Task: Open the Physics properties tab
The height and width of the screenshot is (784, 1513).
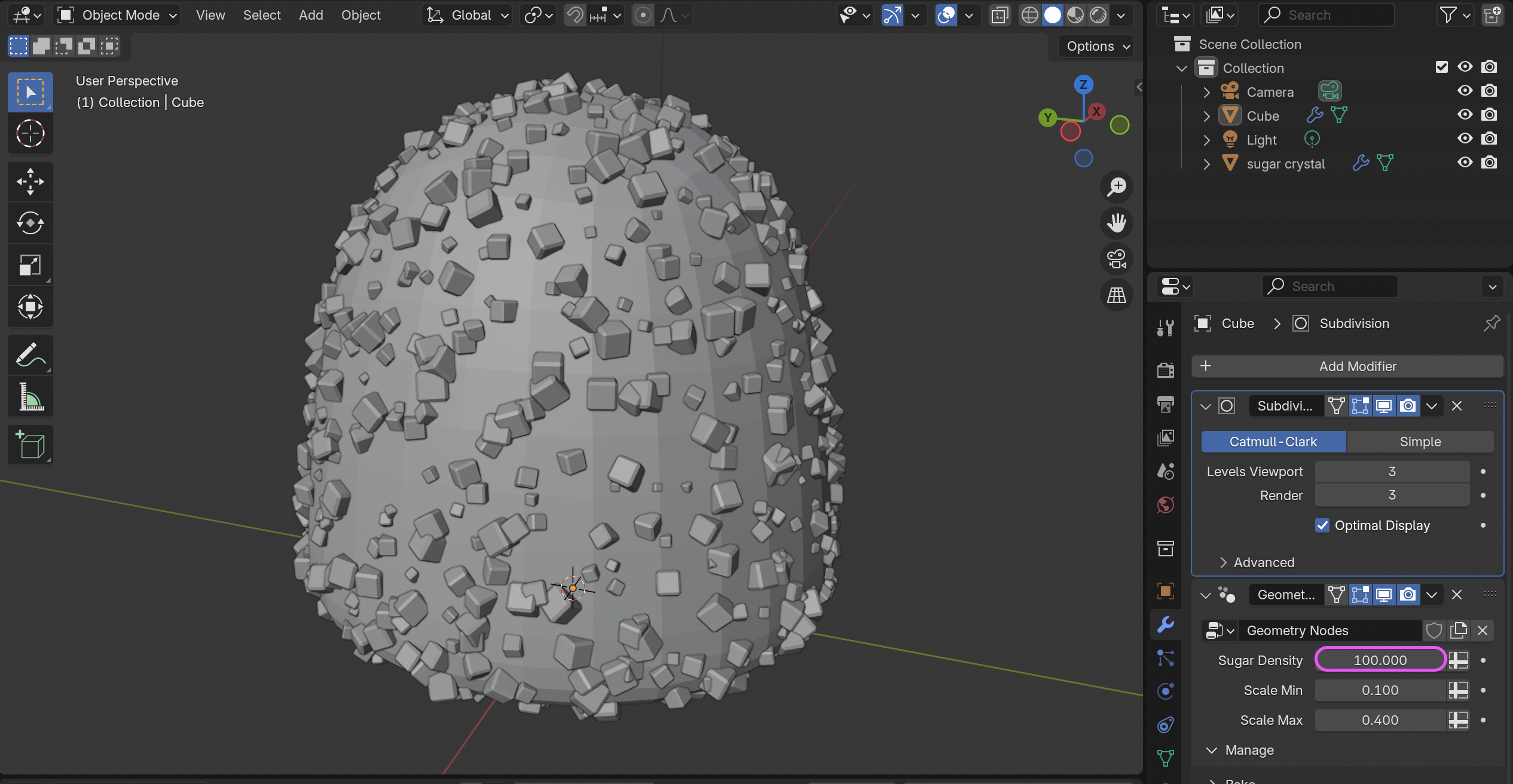Action: [x=1165, y=691]
